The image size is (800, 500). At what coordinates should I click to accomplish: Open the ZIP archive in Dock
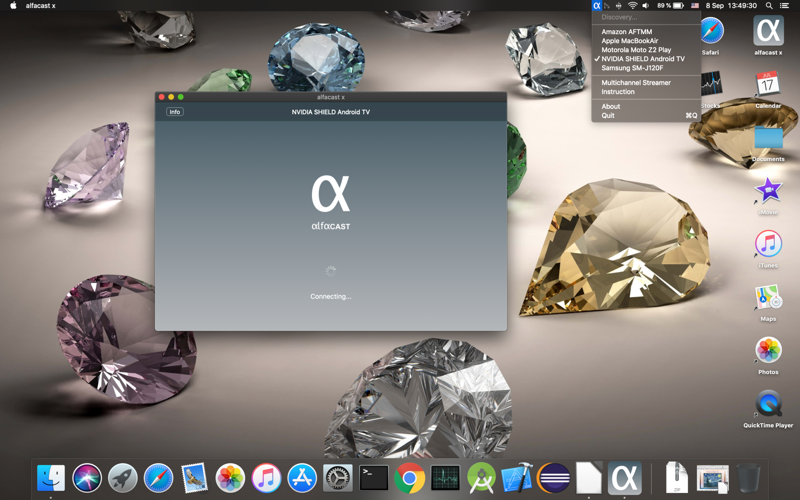[677, 478]
